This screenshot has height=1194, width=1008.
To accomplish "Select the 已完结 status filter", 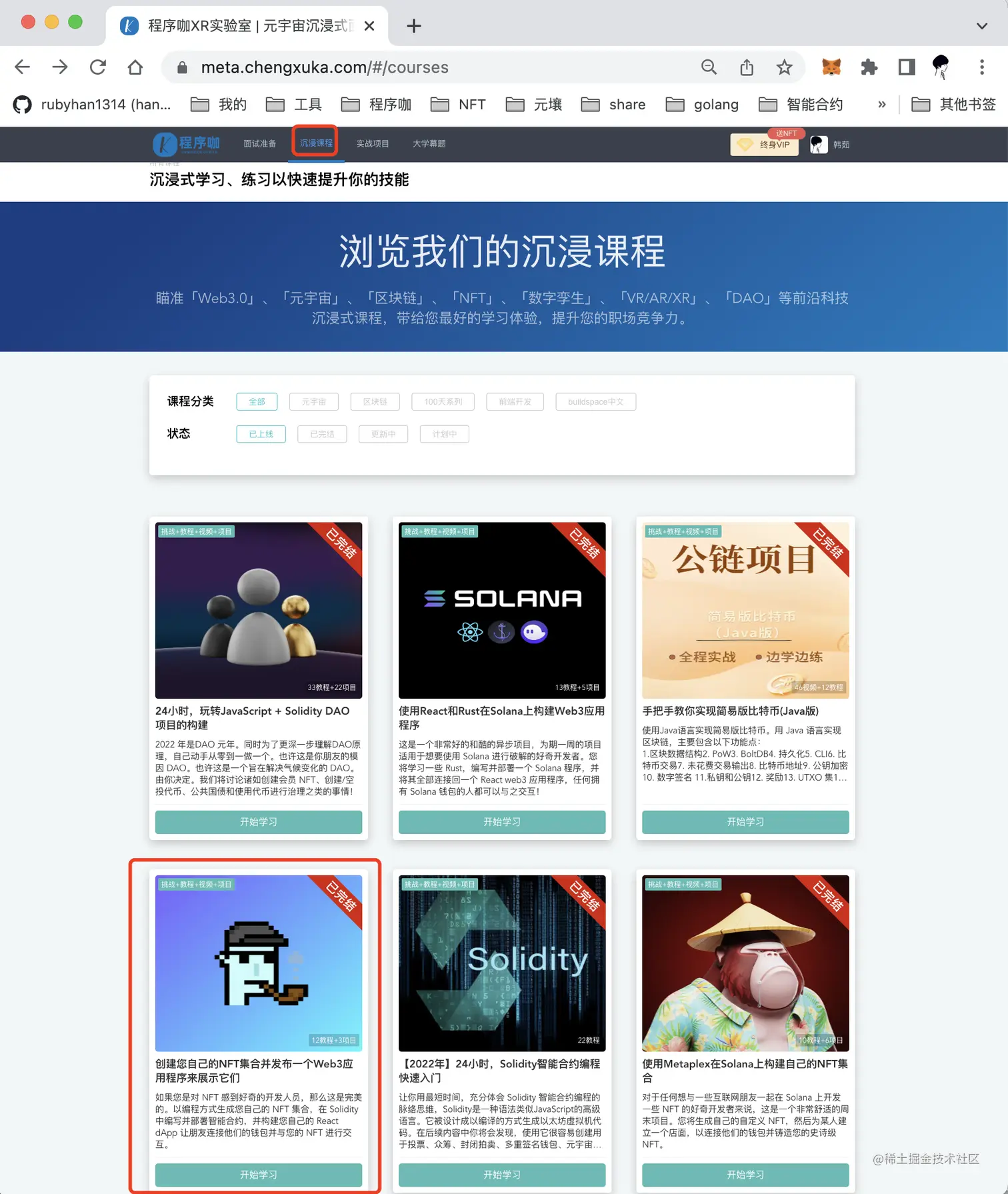I will coord(322,434).
